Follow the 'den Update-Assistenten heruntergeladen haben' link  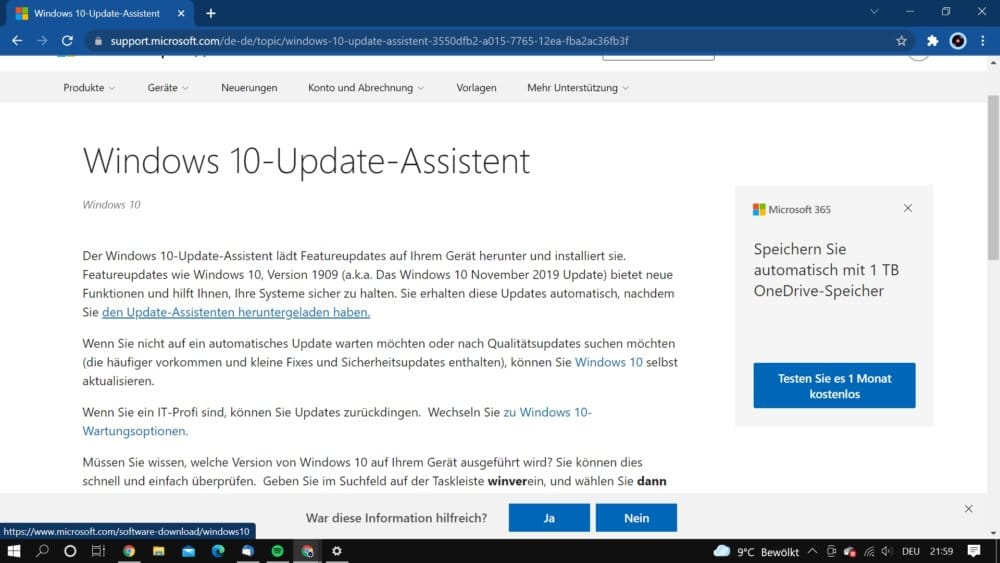pos(236,312)
